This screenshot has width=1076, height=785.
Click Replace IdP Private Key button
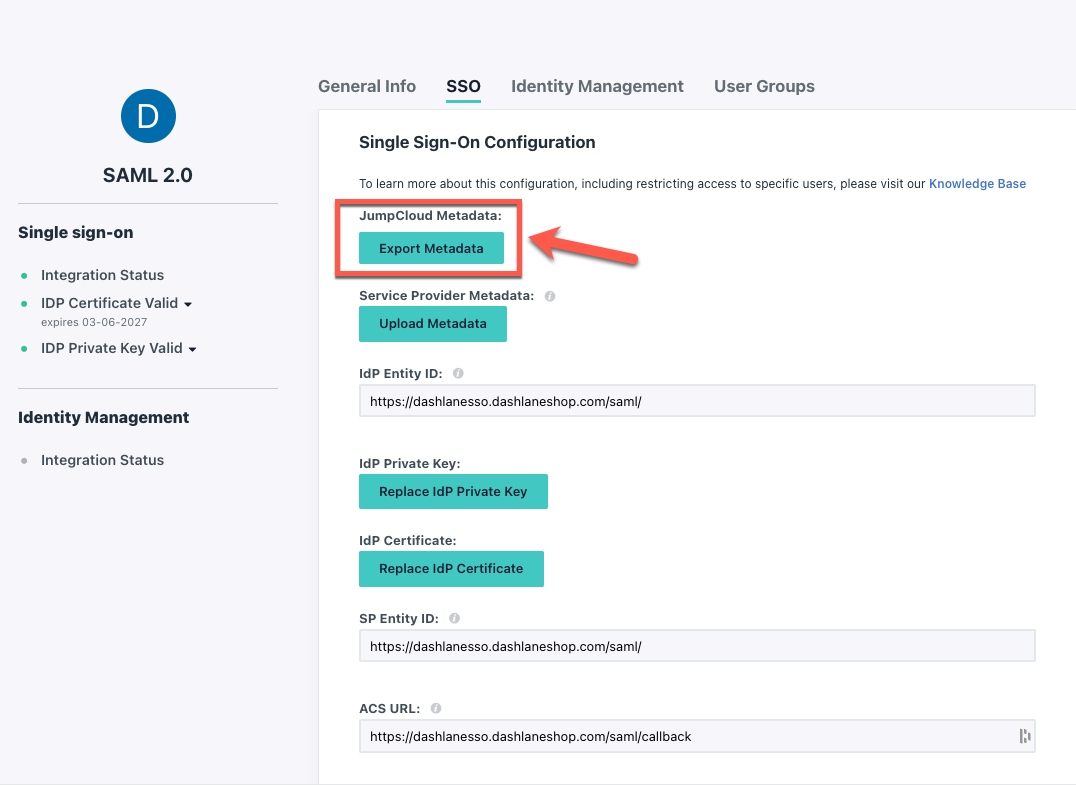453,491
